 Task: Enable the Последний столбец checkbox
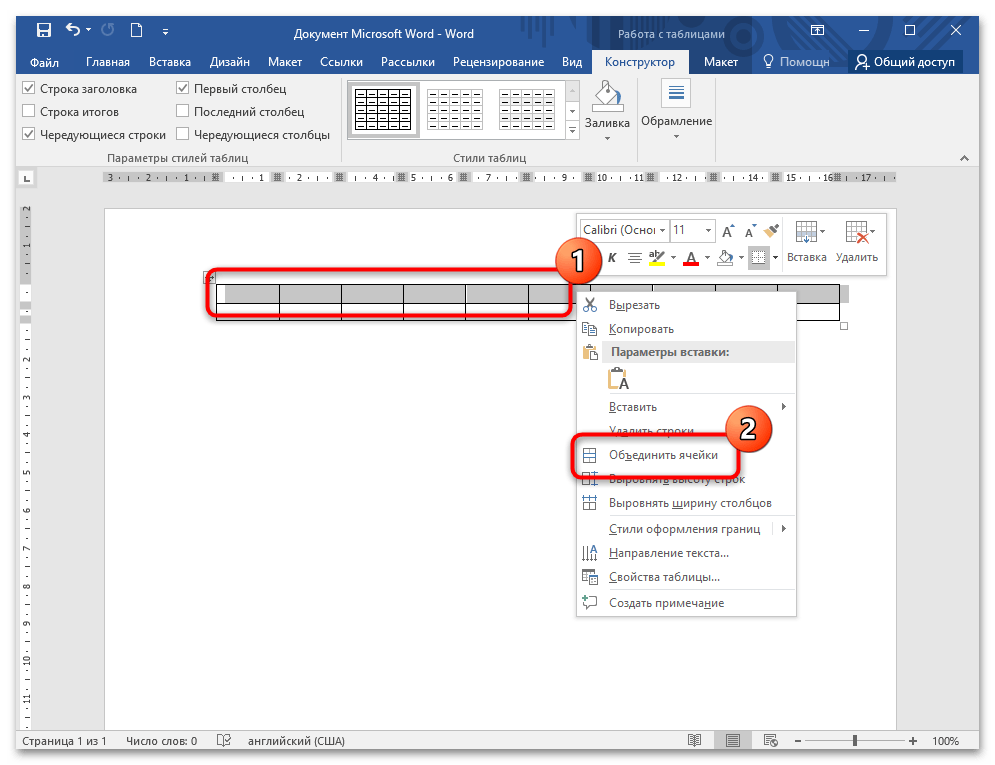point(182,111)
